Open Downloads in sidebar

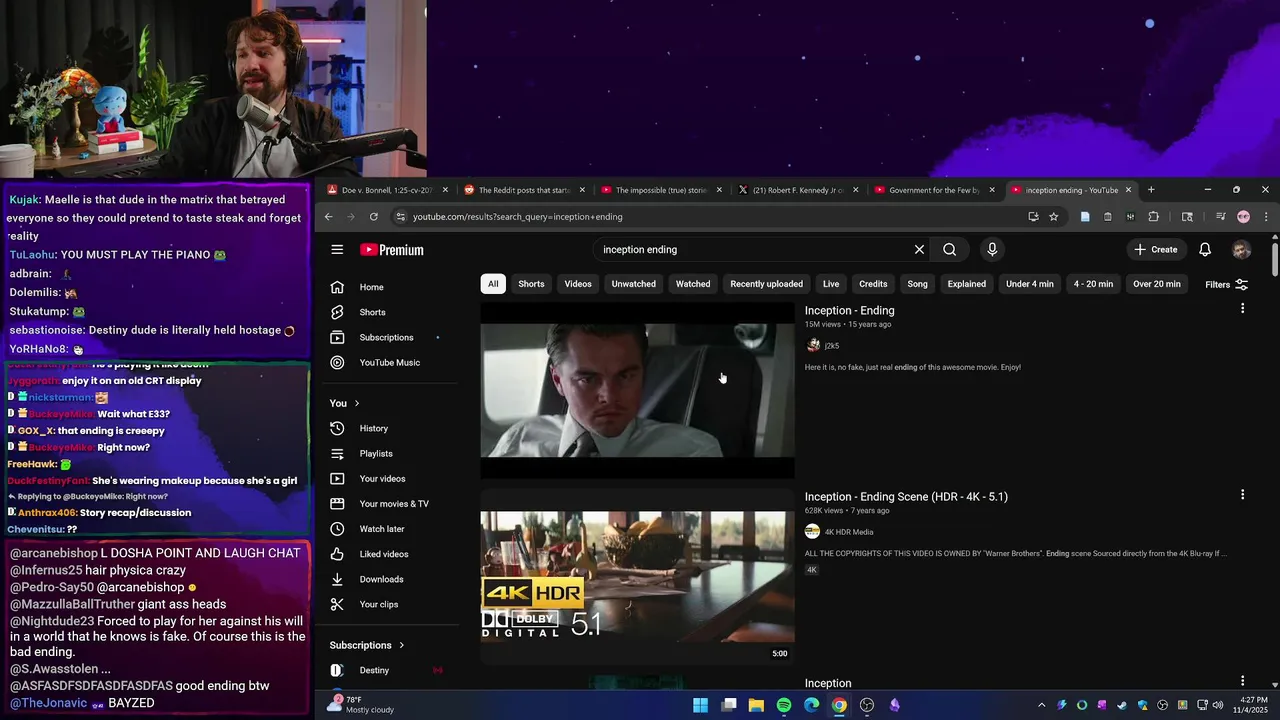[x=388, y=579]
